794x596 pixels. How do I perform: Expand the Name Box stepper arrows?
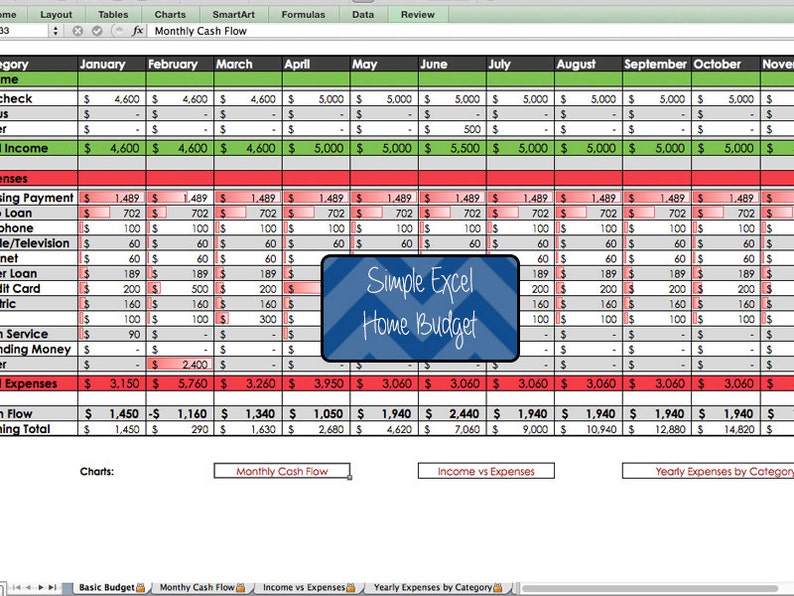55,31
